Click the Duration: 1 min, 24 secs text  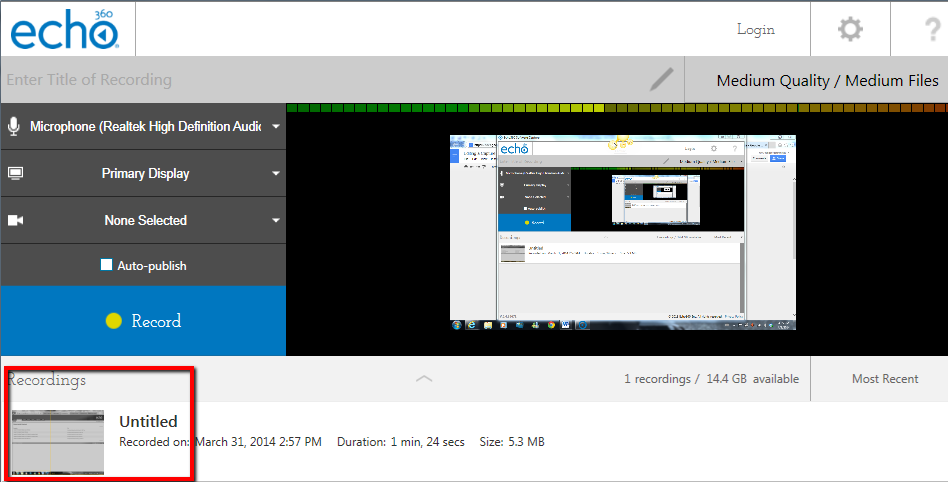point(400,442)
